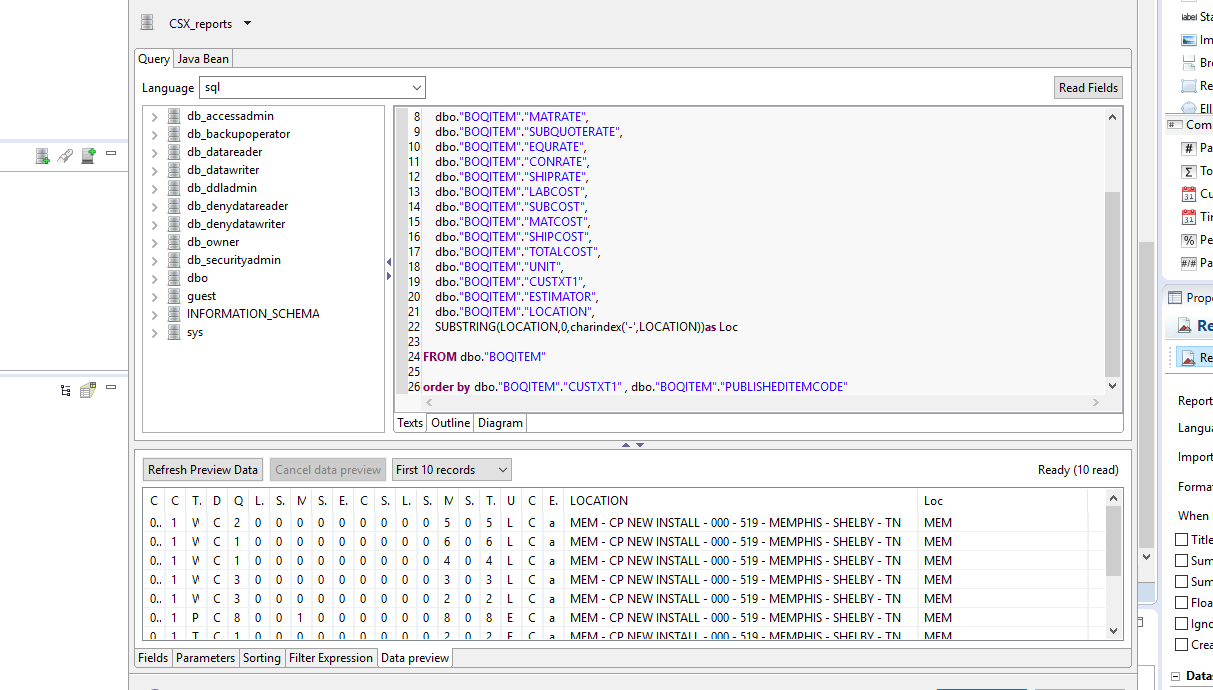Click the SQL editor horizontal scrollbar
The image size is (1213, 690).
(x=760, y=402)
